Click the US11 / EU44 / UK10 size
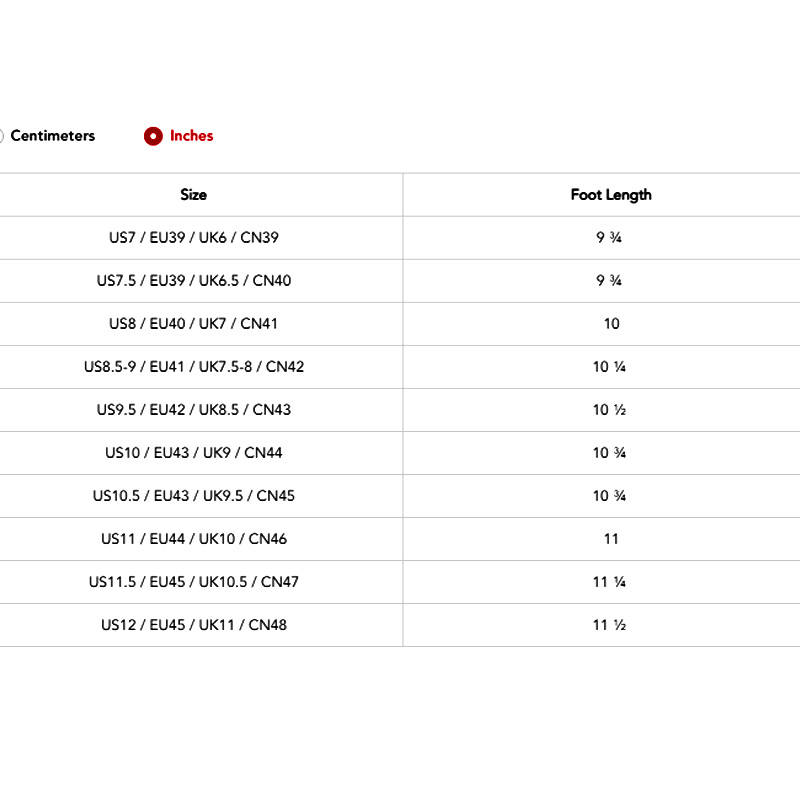The height and width of the screenshot is (800, 800). (194, 539)
